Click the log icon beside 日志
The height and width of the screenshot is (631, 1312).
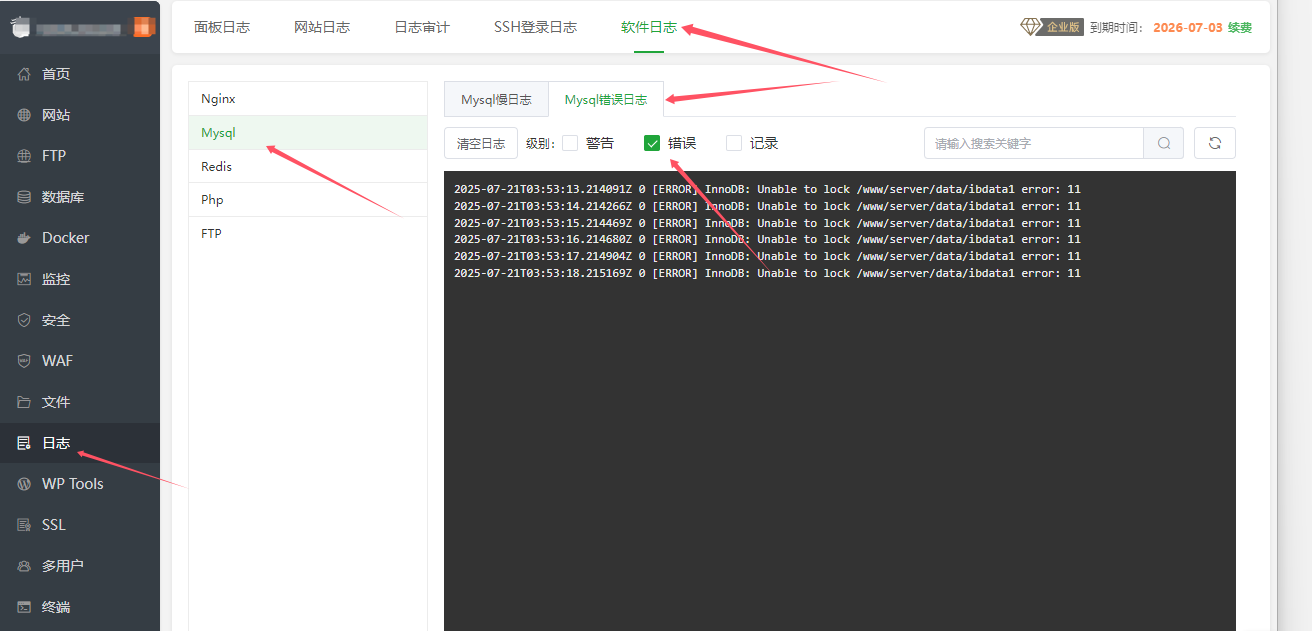pyautogui.click(x=24, y=443)
